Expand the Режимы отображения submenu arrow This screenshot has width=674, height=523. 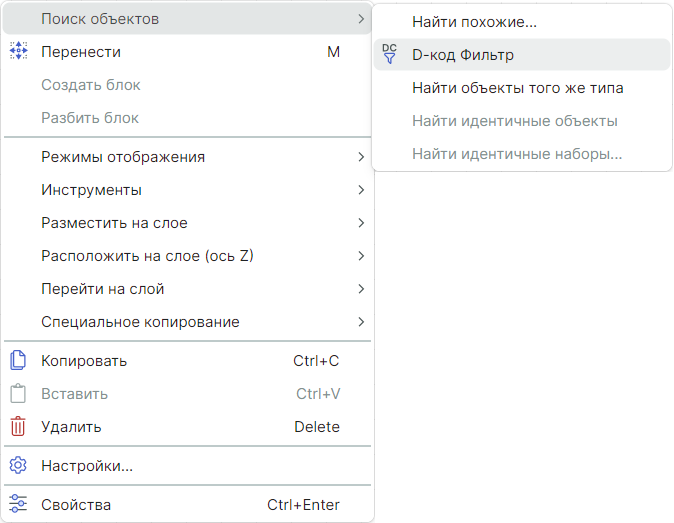[x=360, y=157]
